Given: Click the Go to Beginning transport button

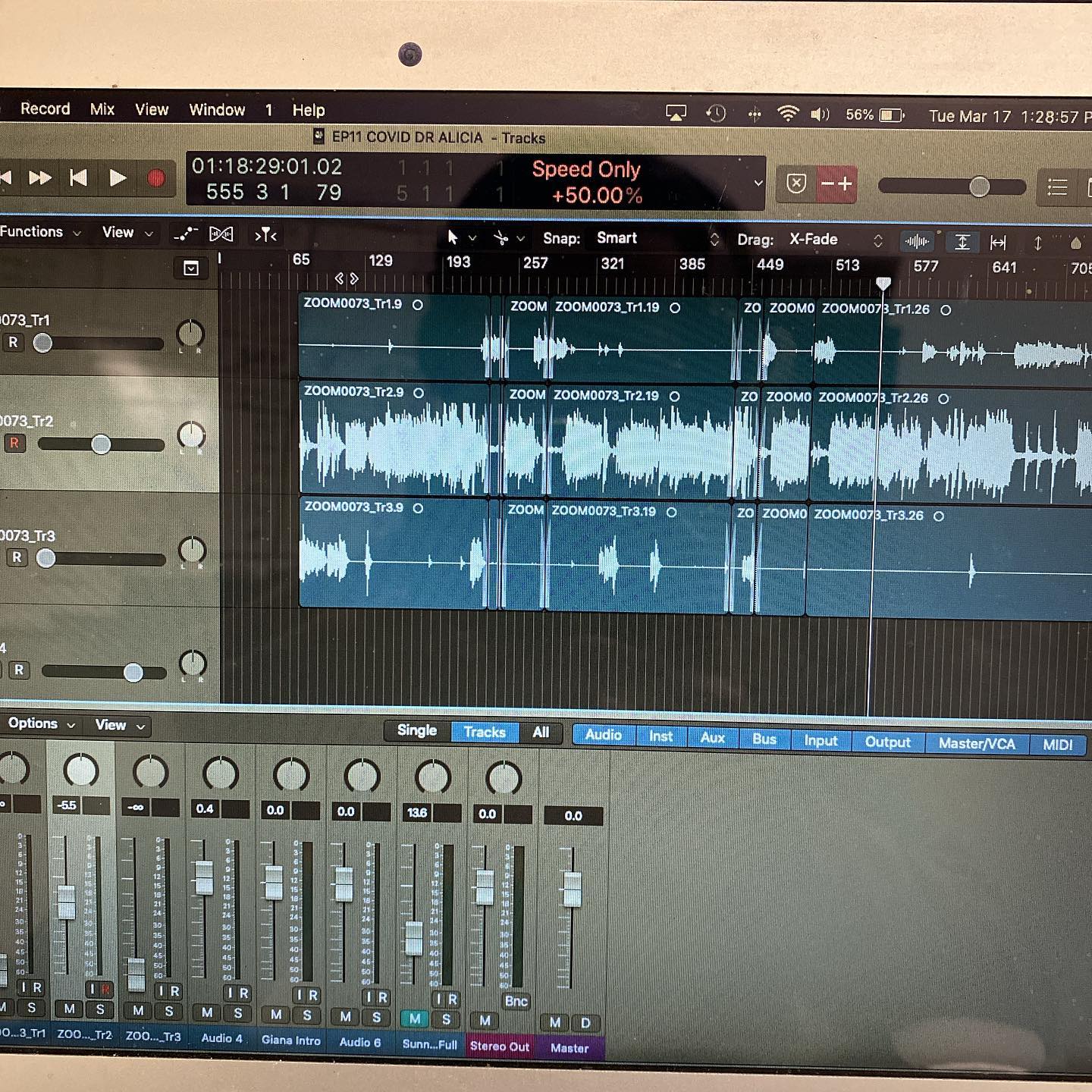Looking at the screenshot, I should click(78, 177).
